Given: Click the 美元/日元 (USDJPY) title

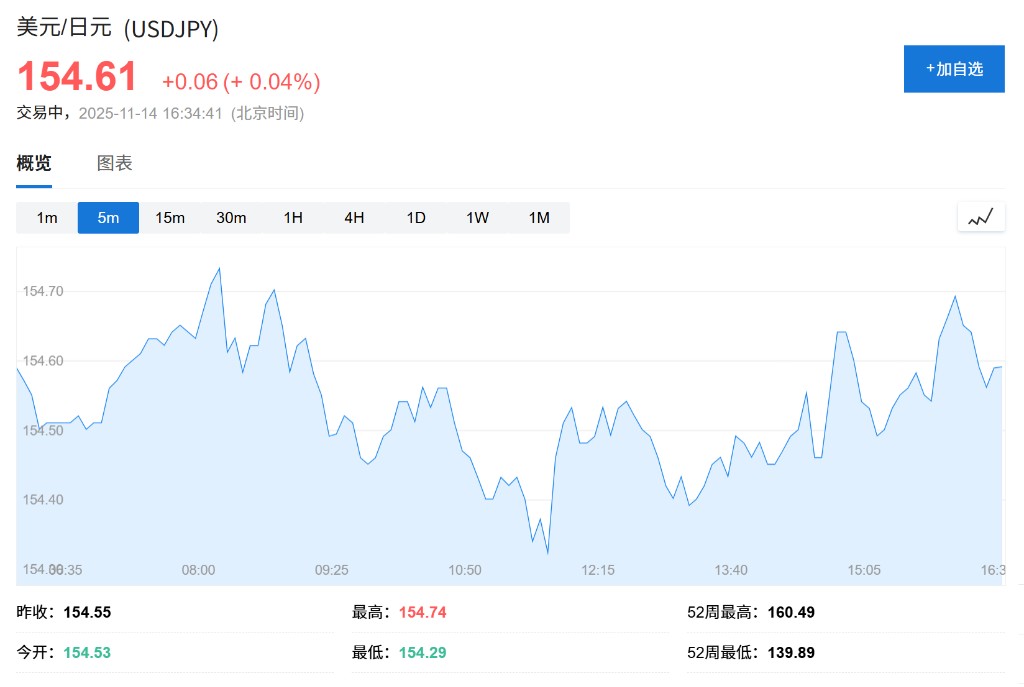Looking at the screenshot, I should [118, 28].
